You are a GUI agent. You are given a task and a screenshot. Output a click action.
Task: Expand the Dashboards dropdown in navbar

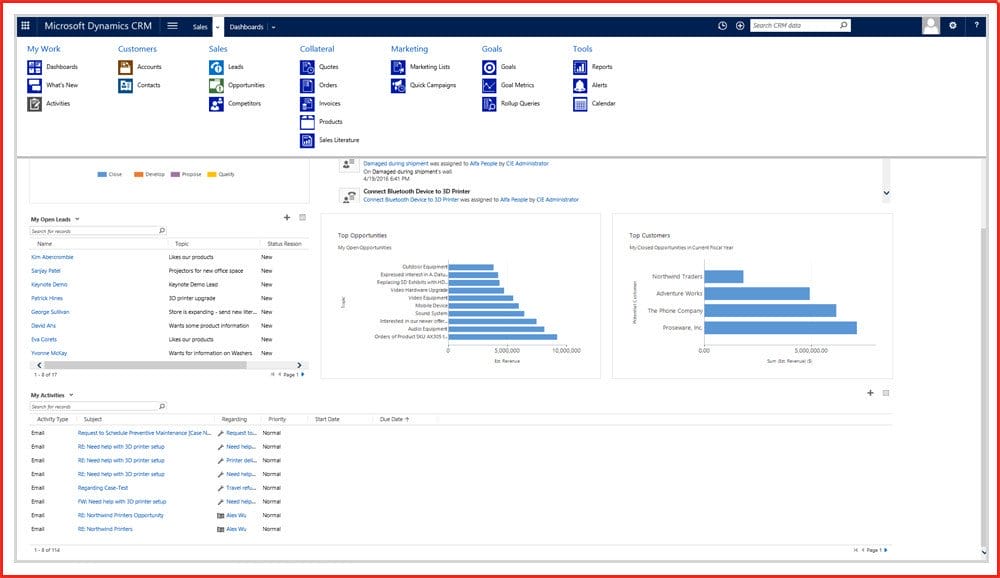(273, 27)
